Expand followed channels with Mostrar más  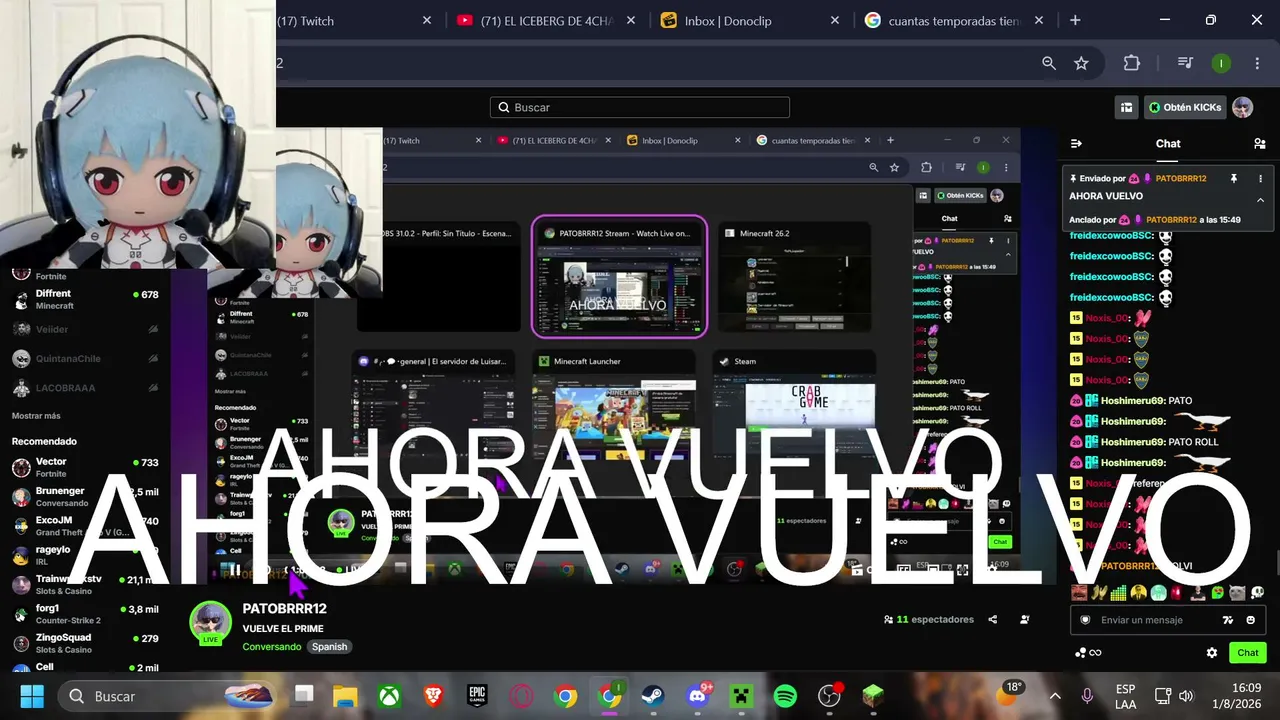[x=36, y=416]
